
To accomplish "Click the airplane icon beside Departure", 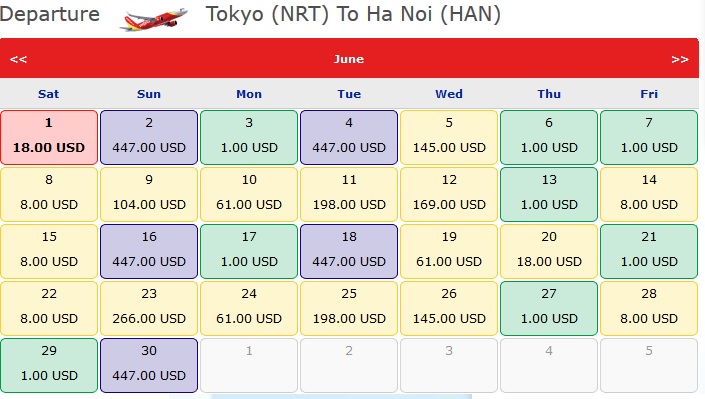I will tap(153, 19).
